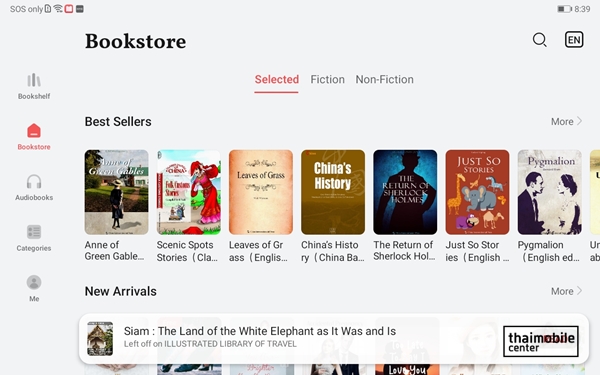Open The Return of Sherlock Holmes cover
600x375 pixels.
coord(405,192)
